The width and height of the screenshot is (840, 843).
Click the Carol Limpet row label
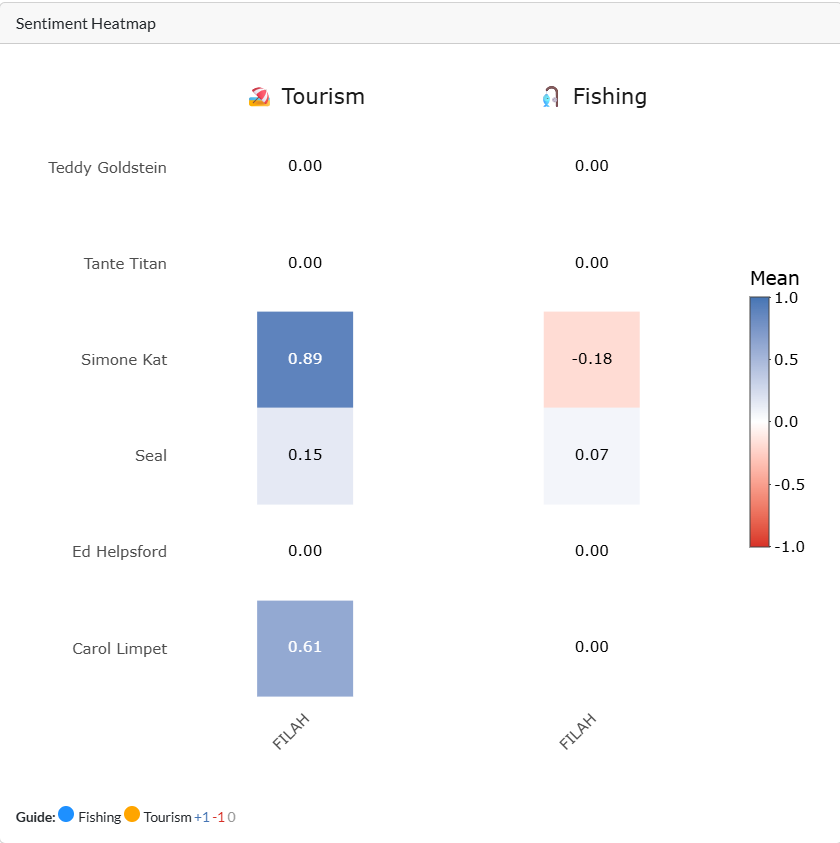(119, 649)
